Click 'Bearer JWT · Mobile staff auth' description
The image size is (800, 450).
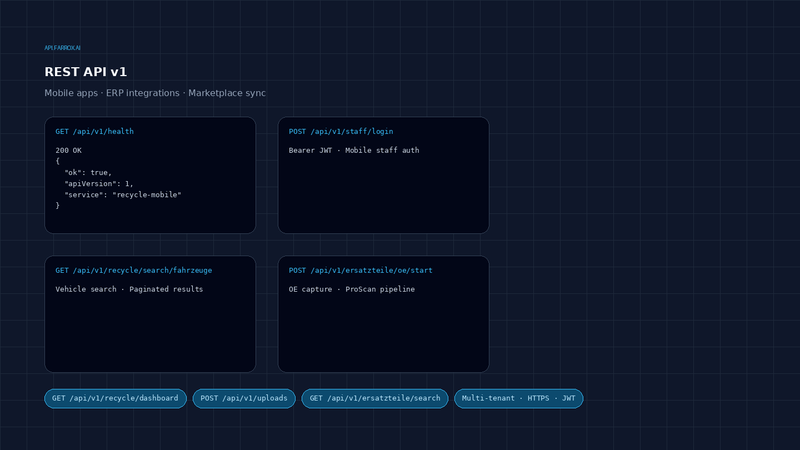(x=354, y=151)
